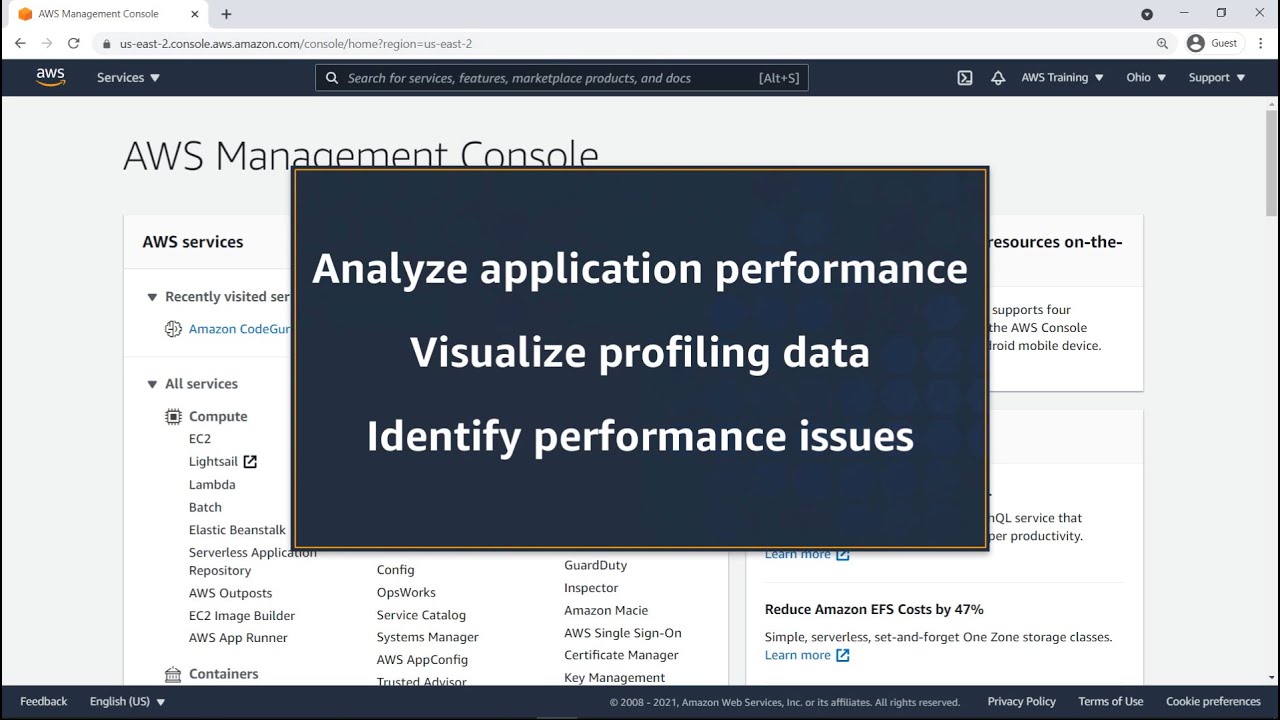
Task: Click the browser reload icon
Action: (73, 43)
